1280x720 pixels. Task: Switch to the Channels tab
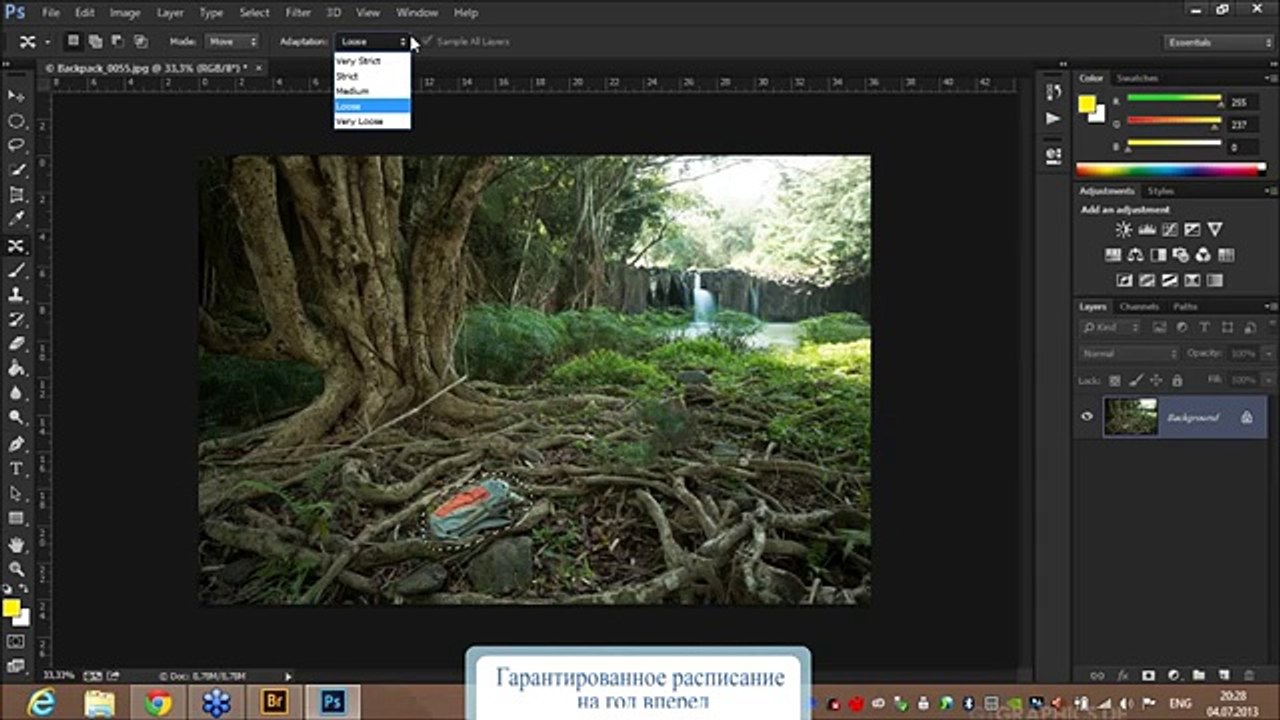[1138, 307]
